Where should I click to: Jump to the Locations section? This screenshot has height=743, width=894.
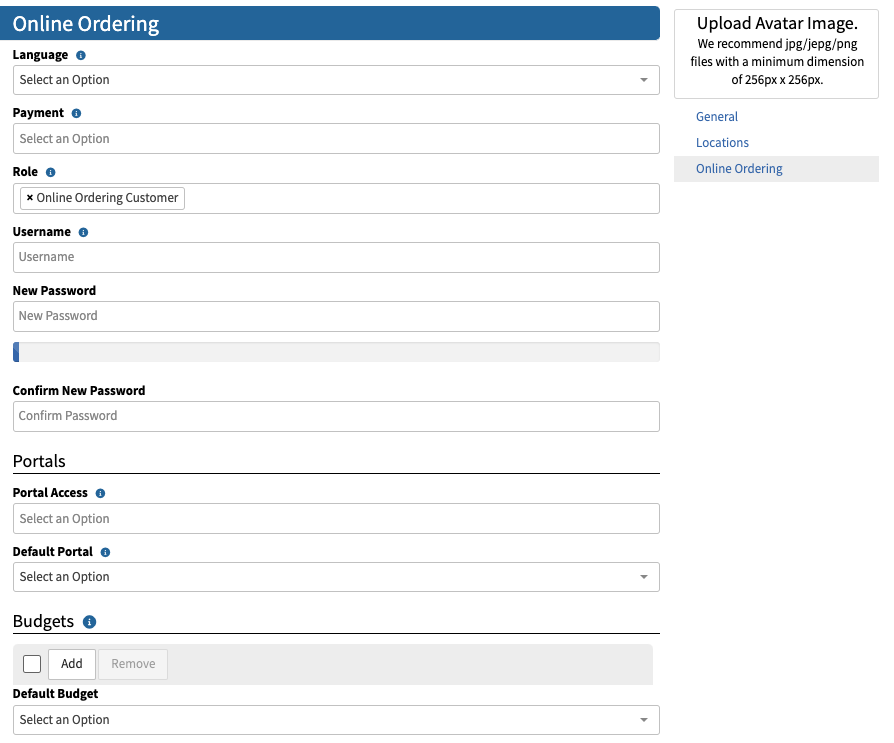[722, 143]
